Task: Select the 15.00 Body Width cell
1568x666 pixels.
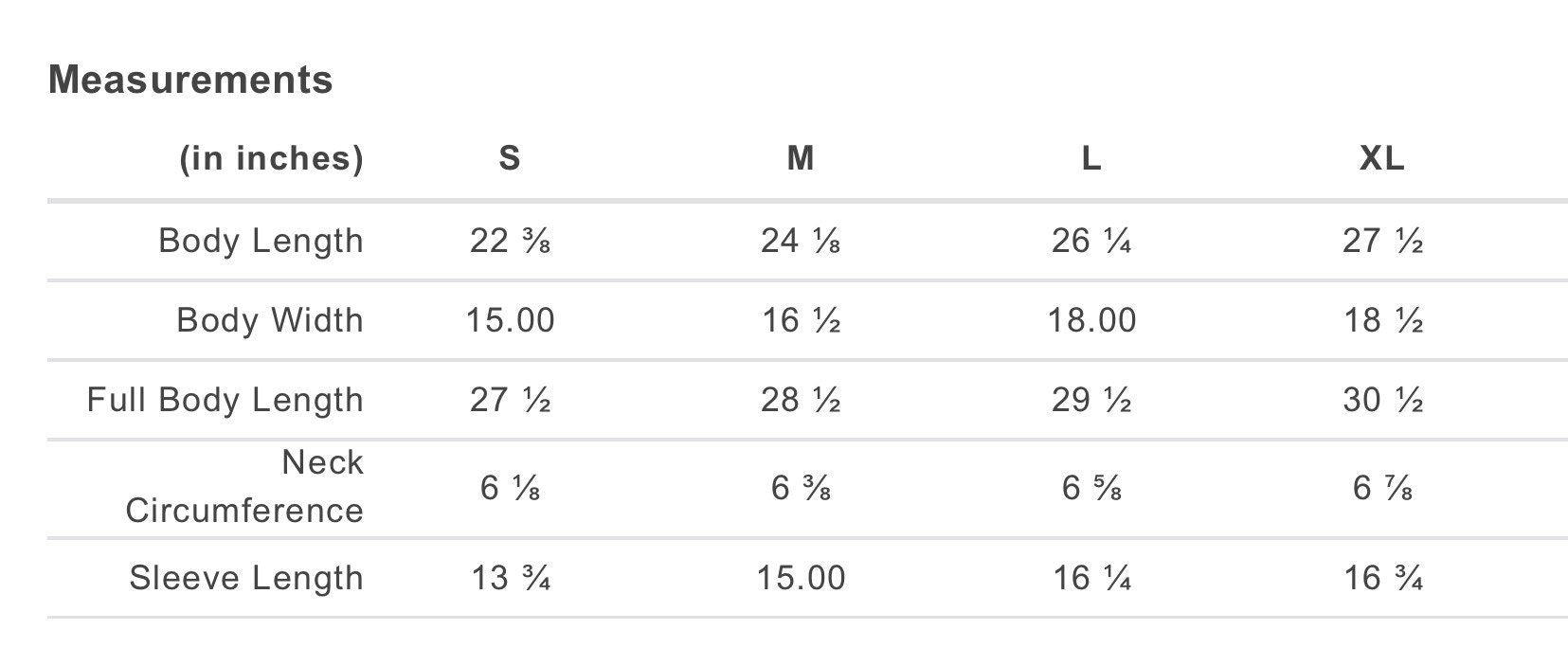Action: 510,320
